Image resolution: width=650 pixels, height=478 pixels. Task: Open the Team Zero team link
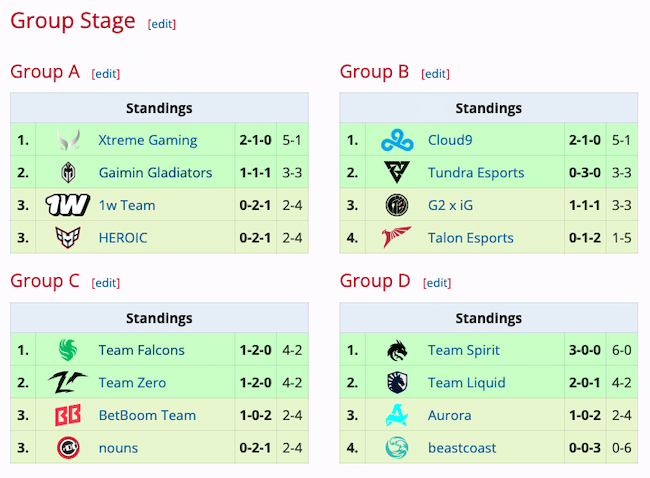coord(132,383)
